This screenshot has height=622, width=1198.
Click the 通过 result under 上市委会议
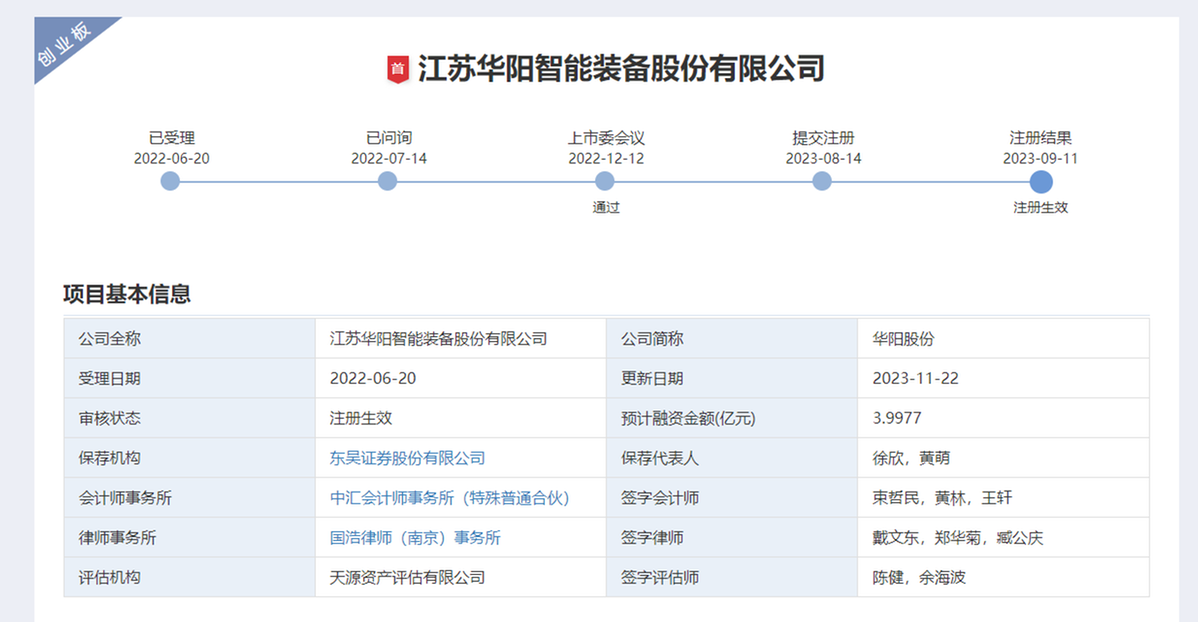coord(606,207)
